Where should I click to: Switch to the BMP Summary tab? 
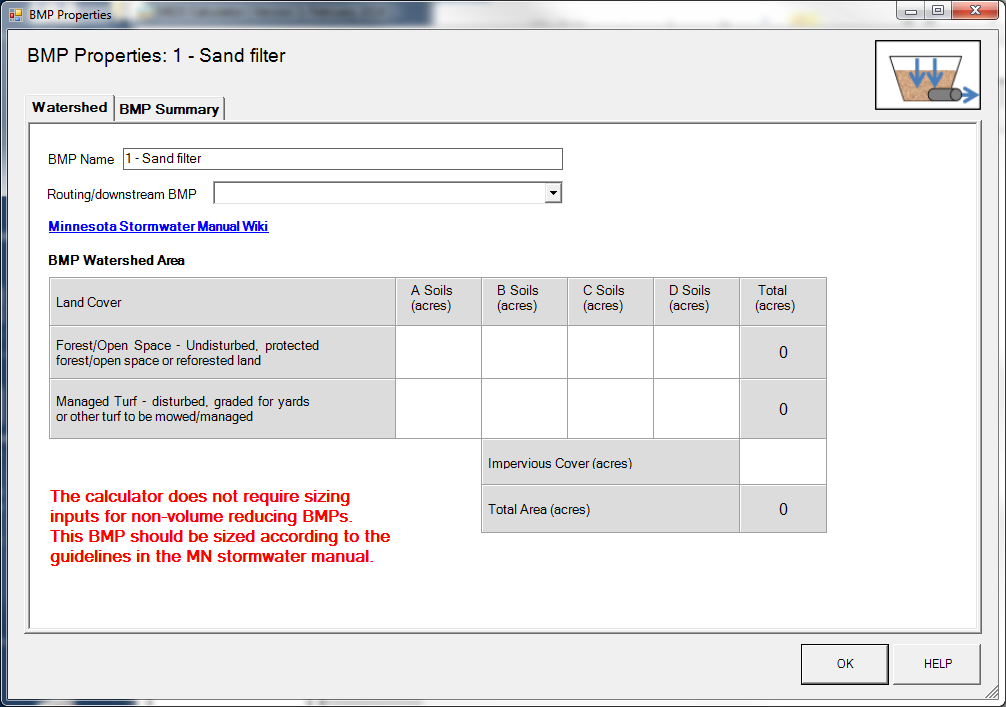pyautogui.click(x=168, y=108)
